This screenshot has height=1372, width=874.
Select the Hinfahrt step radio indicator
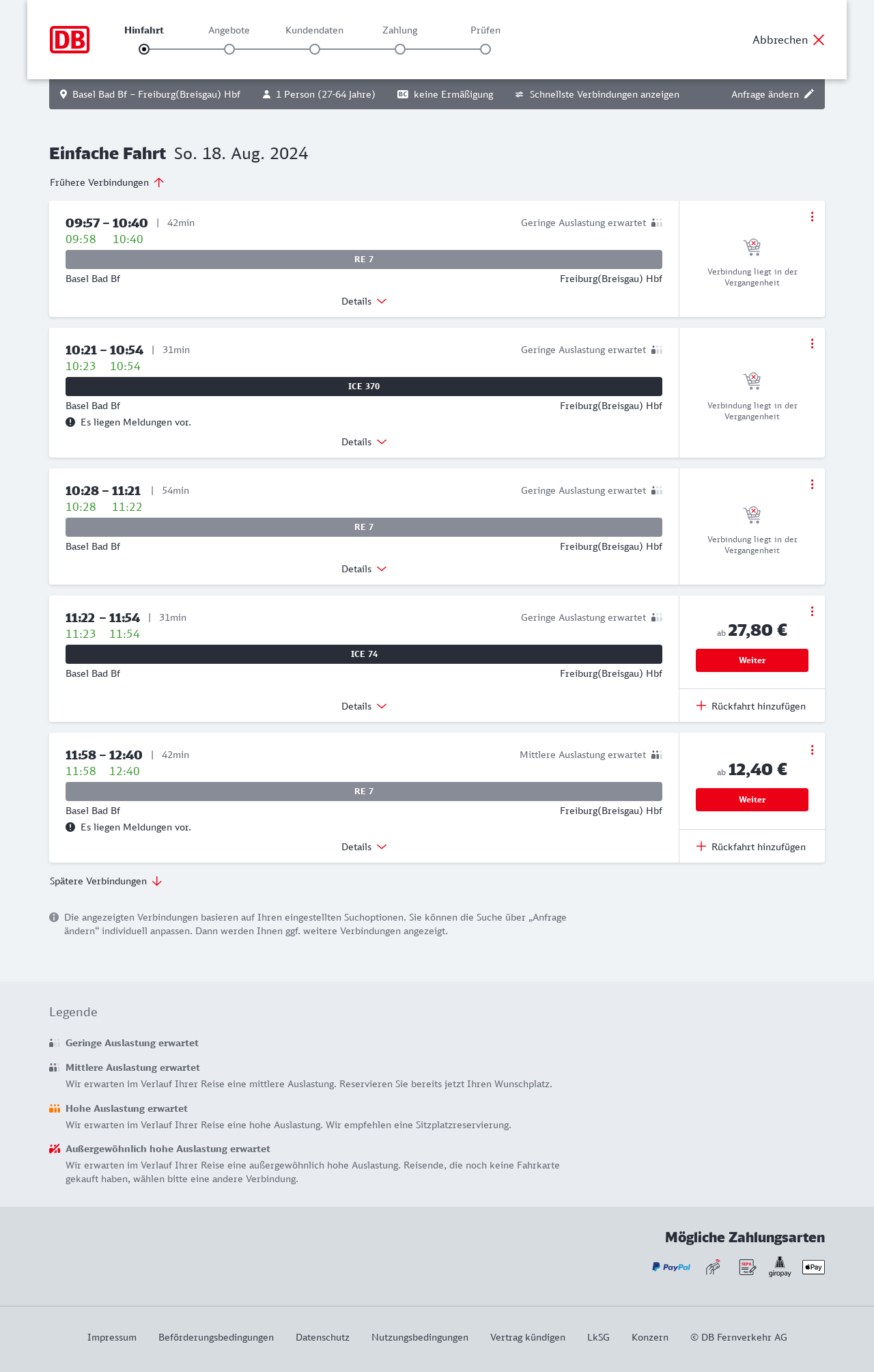pyautogui.click(x=144, y=49)
